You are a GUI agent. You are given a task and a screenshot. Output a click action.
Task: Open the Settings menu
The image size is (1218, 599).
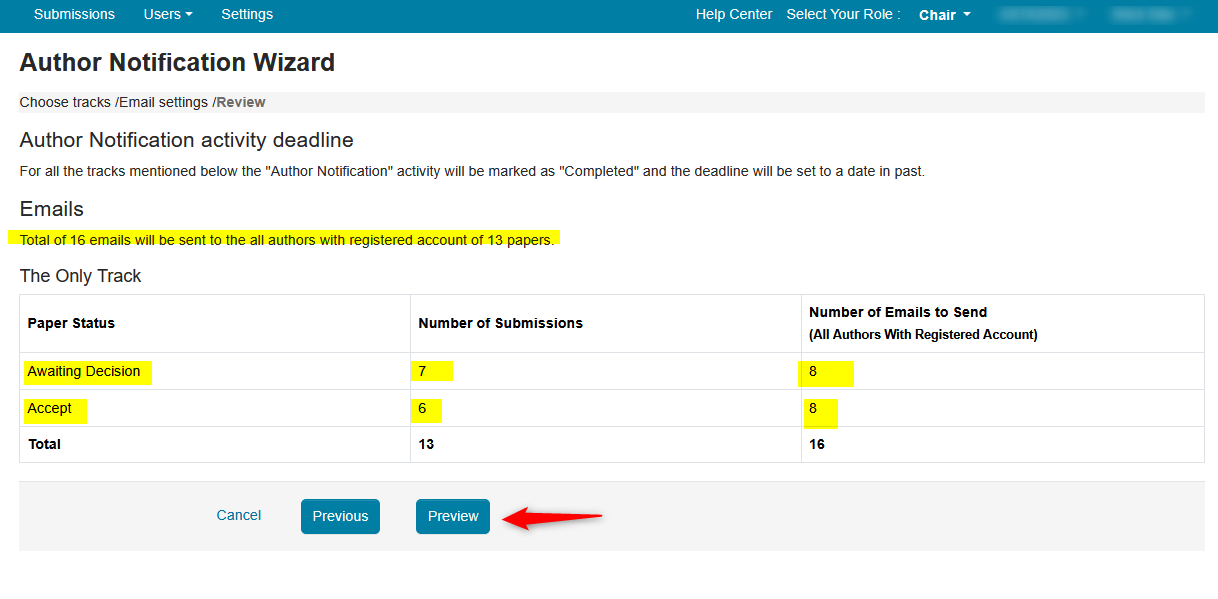[246, 14]
